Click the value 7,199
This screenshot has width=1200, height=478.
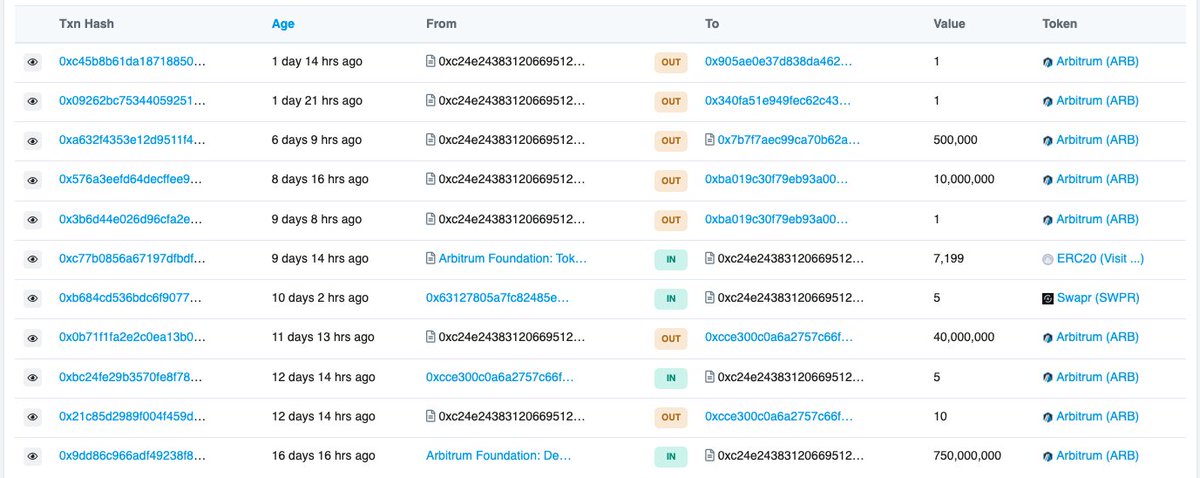(949, 259)
